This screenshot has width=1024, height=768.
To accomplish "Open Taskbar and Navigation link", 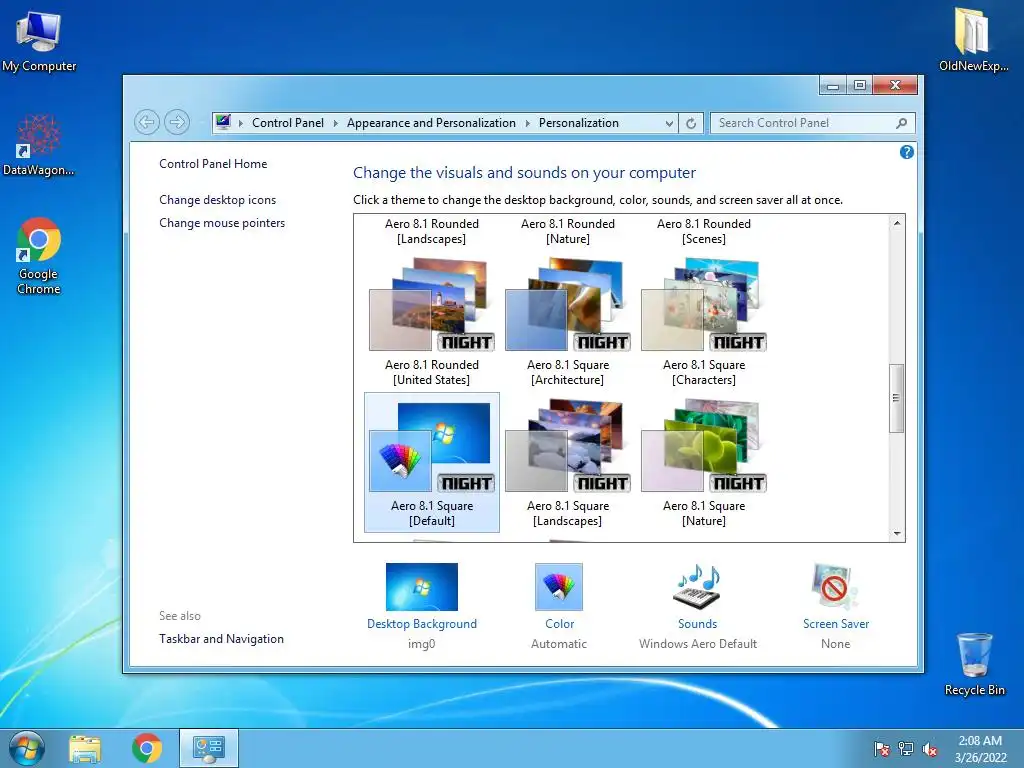I will (221, 639).
